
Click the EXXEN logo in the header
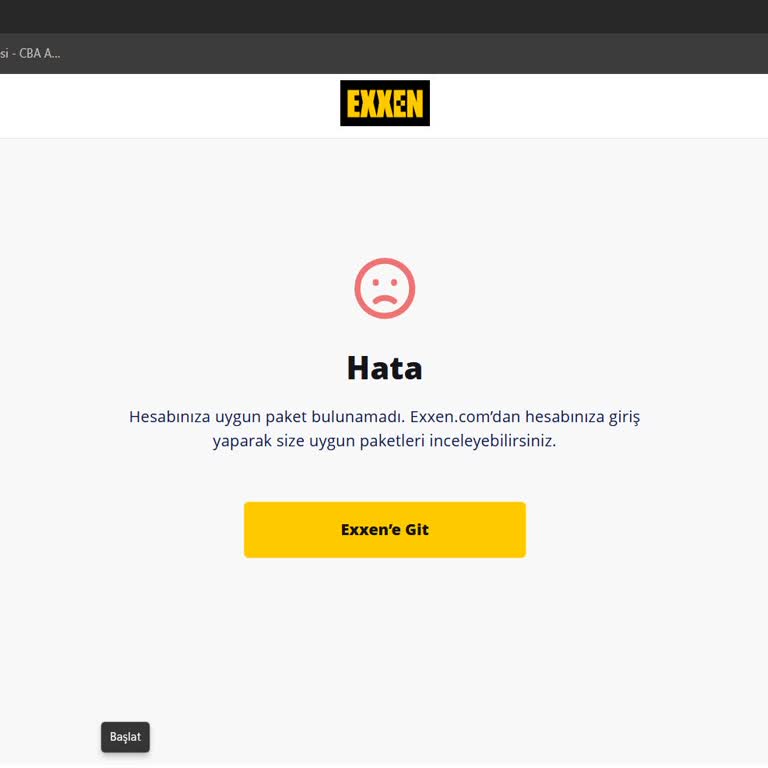(x=384, y=103)
